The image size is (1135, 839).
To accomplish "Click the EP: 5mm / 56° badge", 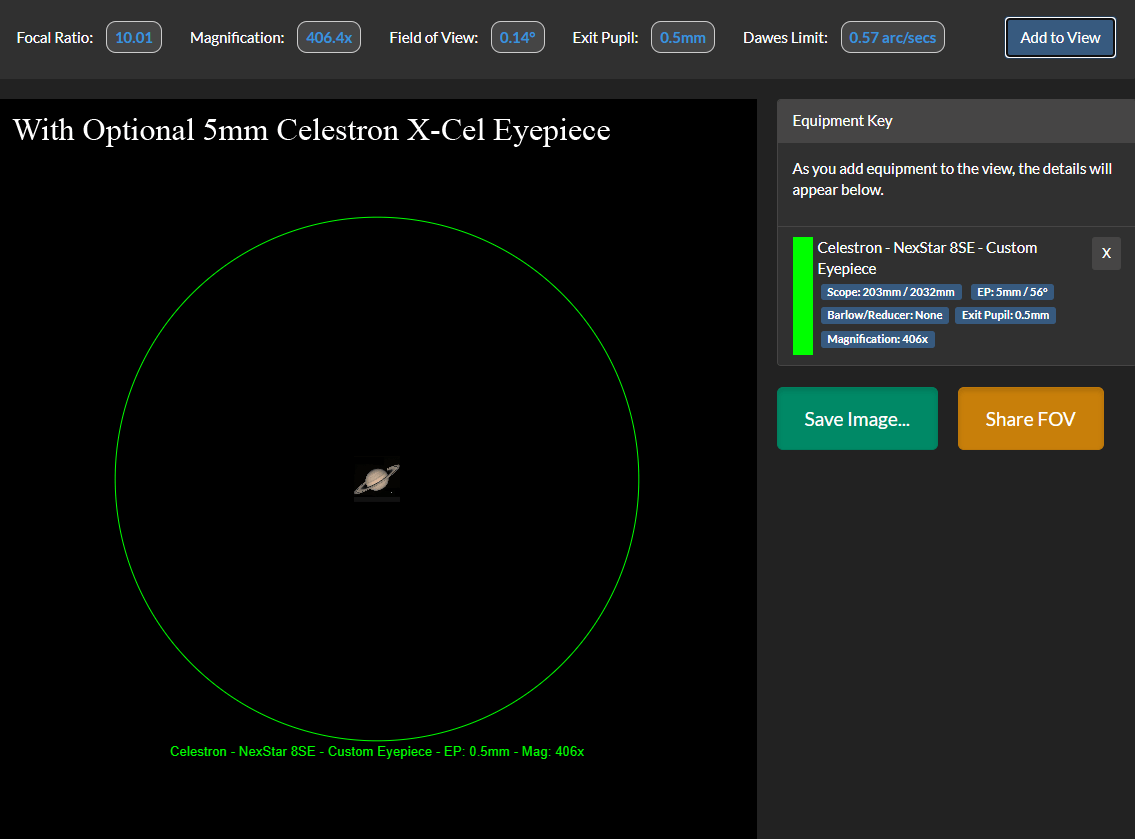I will 1012,292.
